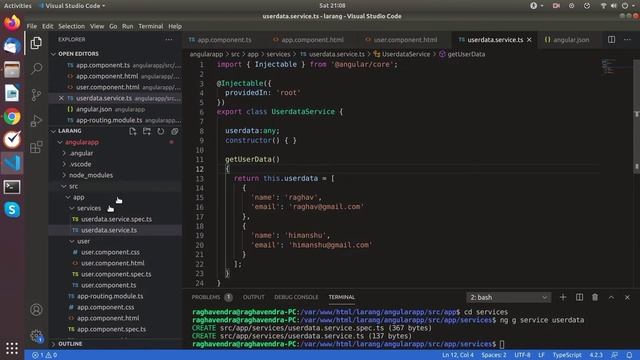Collapse all folders in the LARANG explorer
The width and height of the screenshot is (640, 360).
coord(174,131)
